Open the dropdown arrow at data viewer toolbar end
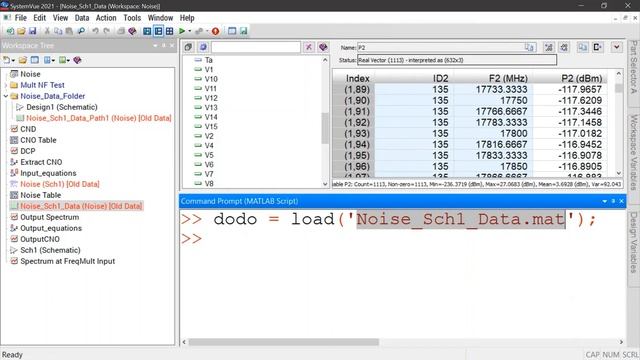This screenshot has width=640, height=360. (616, 47)
